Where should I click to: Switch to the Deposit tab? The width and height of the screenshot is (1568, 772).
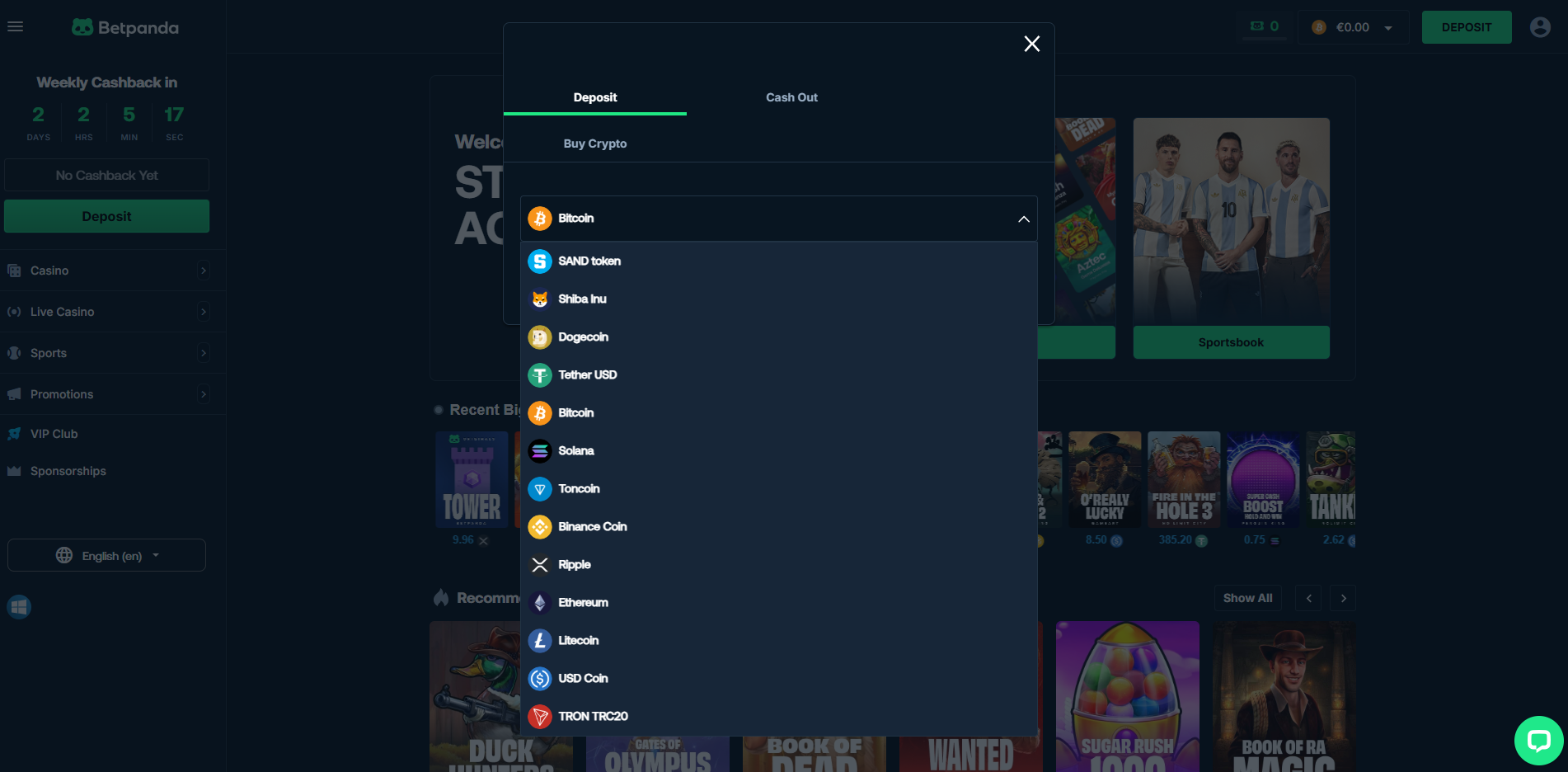(595, 97)
